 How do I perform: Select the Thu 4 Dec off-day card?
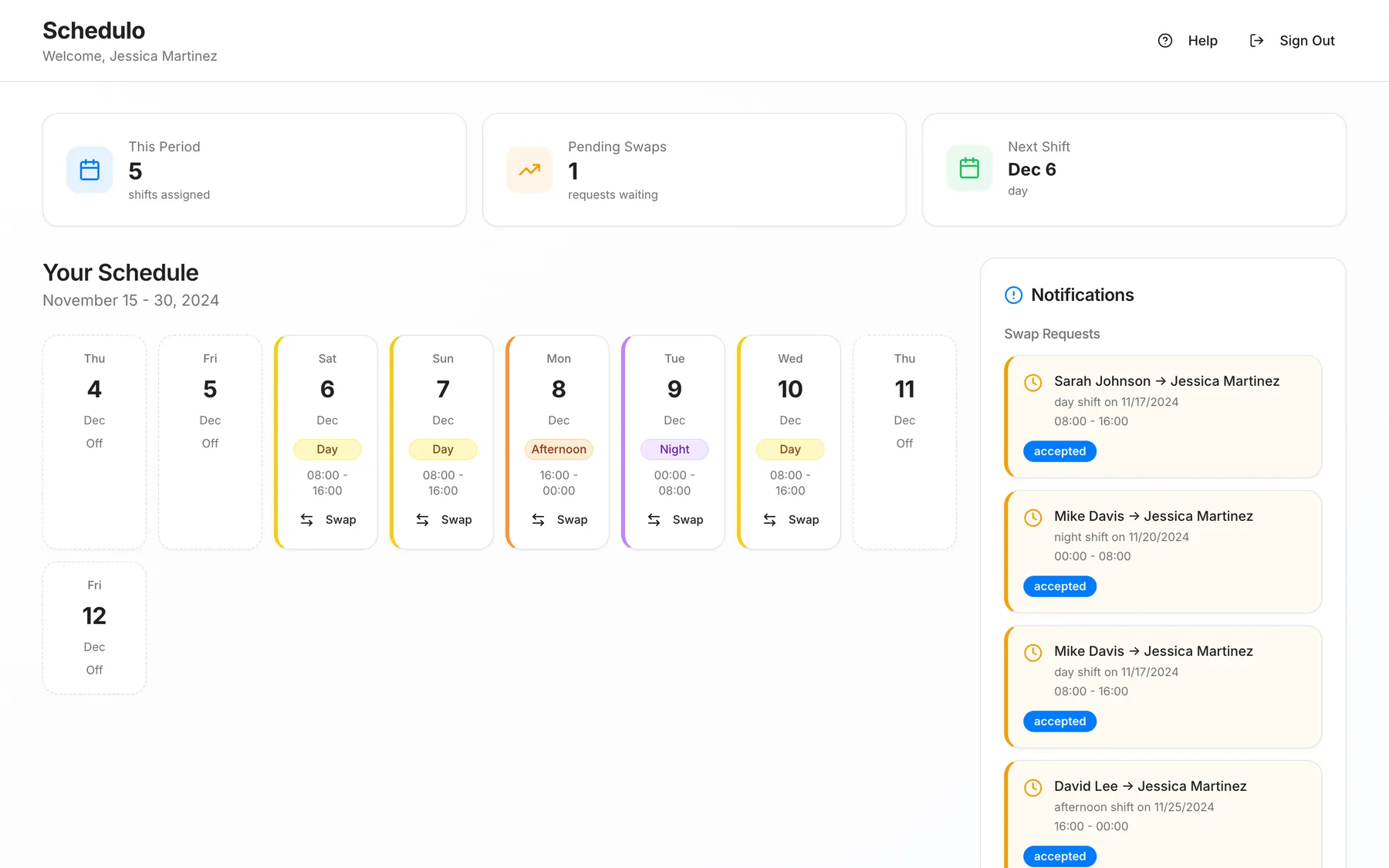[94, 442]
